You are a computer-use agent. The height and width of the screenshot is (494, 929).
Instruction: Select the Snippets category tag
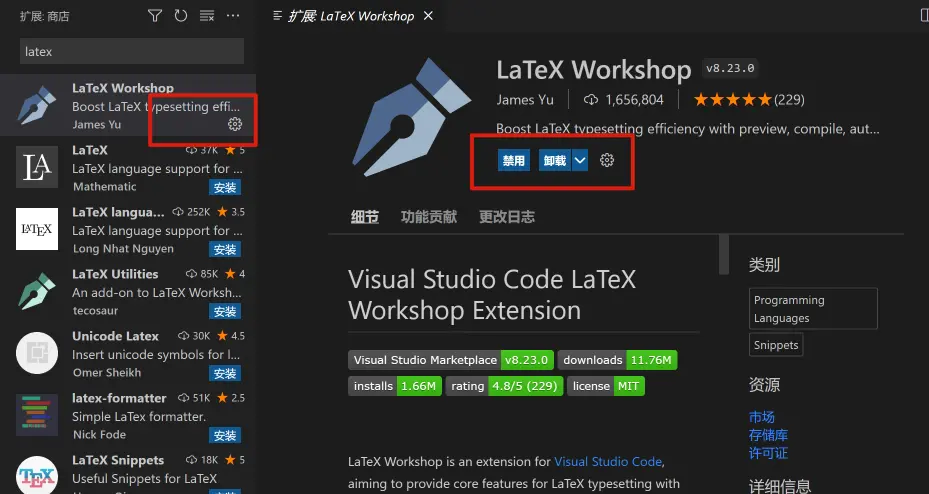(776, 345)
